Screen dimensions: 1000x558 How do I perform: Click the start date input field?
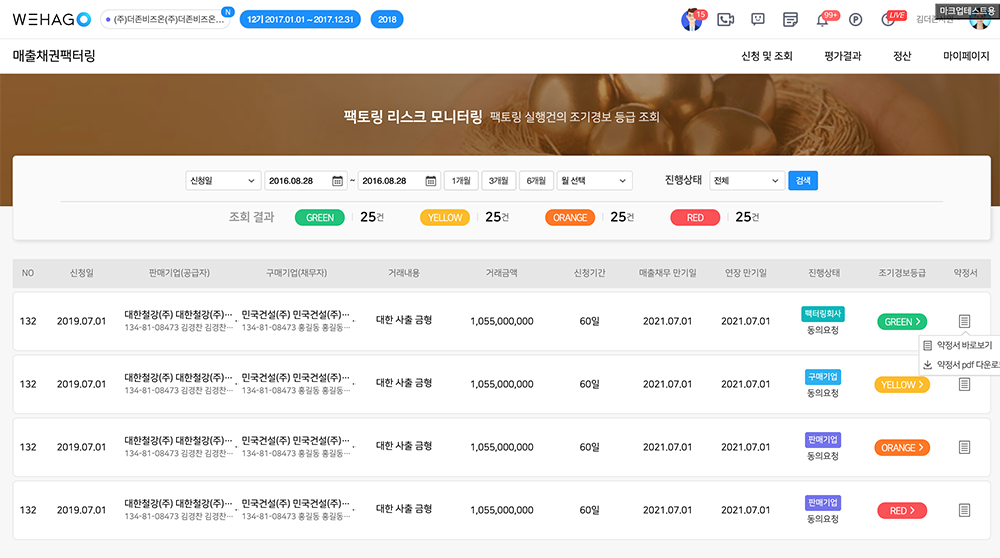(x=297, y=181)
